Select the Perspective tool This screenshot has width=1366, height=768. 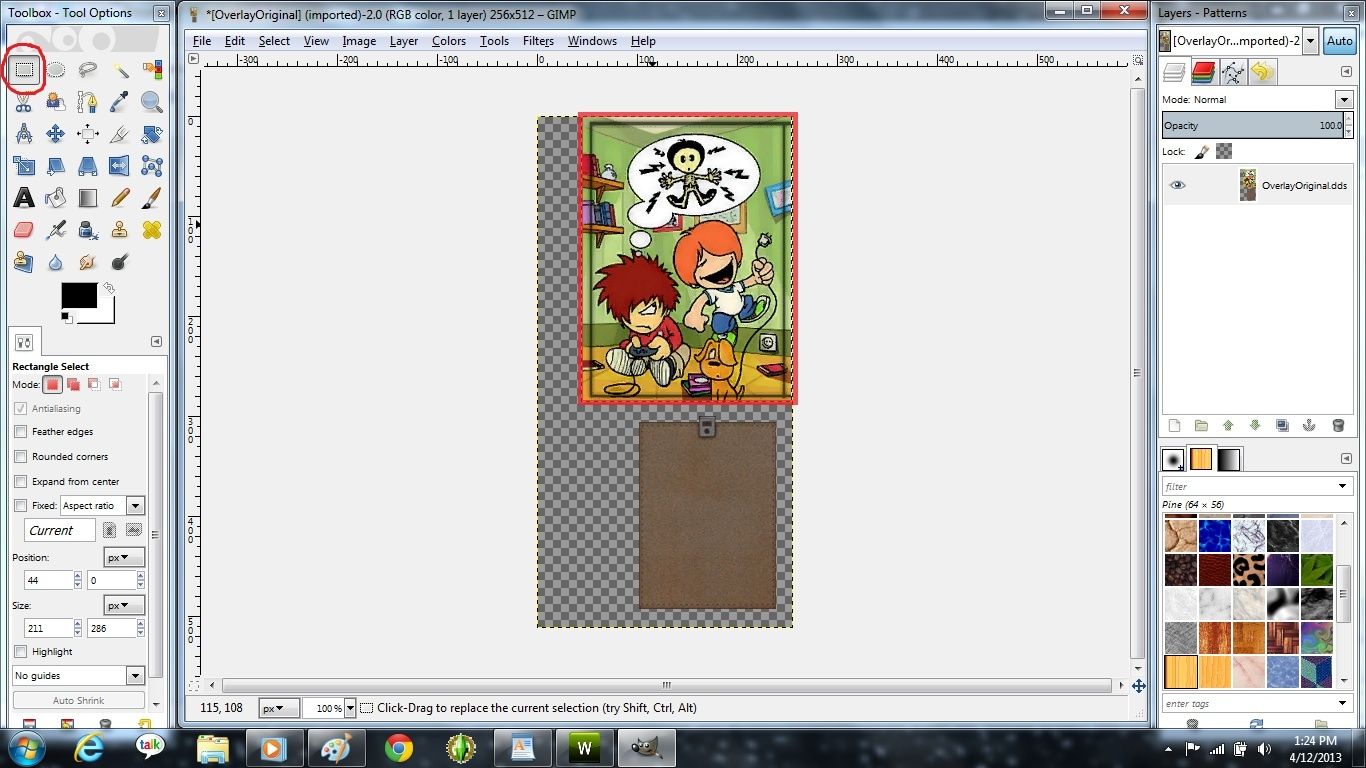click(88, 166)
